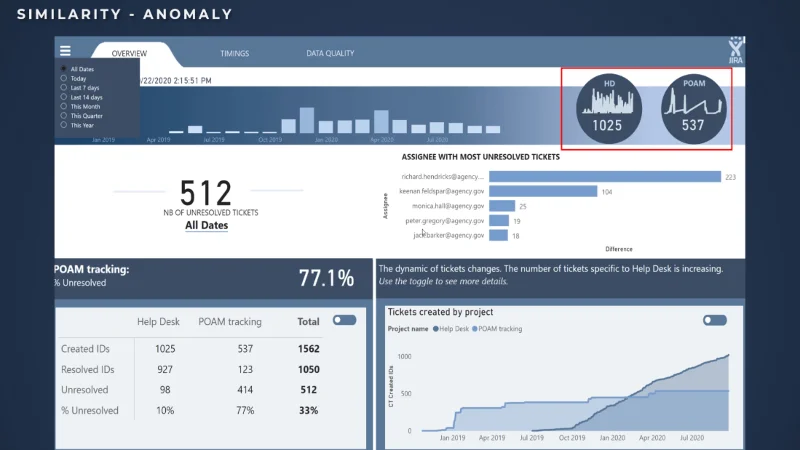Click the 98 unresolved Help Desk cell
Viewport: 800px width, 450px height.
(x=165, y=390)
